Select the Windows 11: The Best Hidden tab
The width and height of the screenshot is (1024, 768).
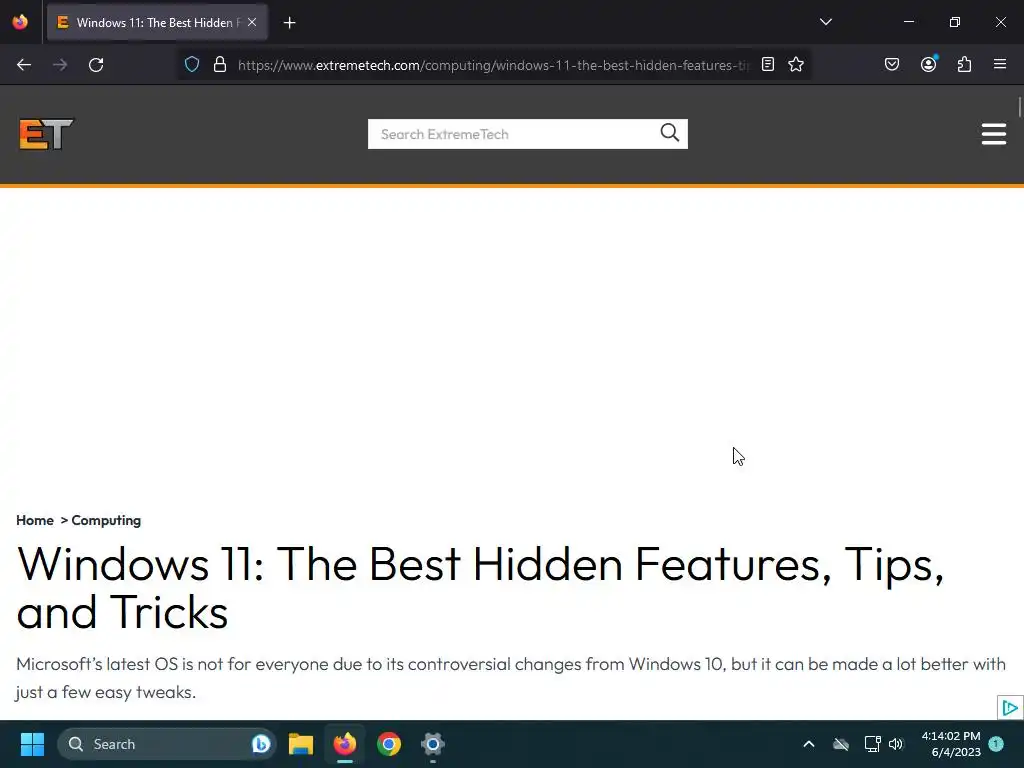(x=157, y=22)
